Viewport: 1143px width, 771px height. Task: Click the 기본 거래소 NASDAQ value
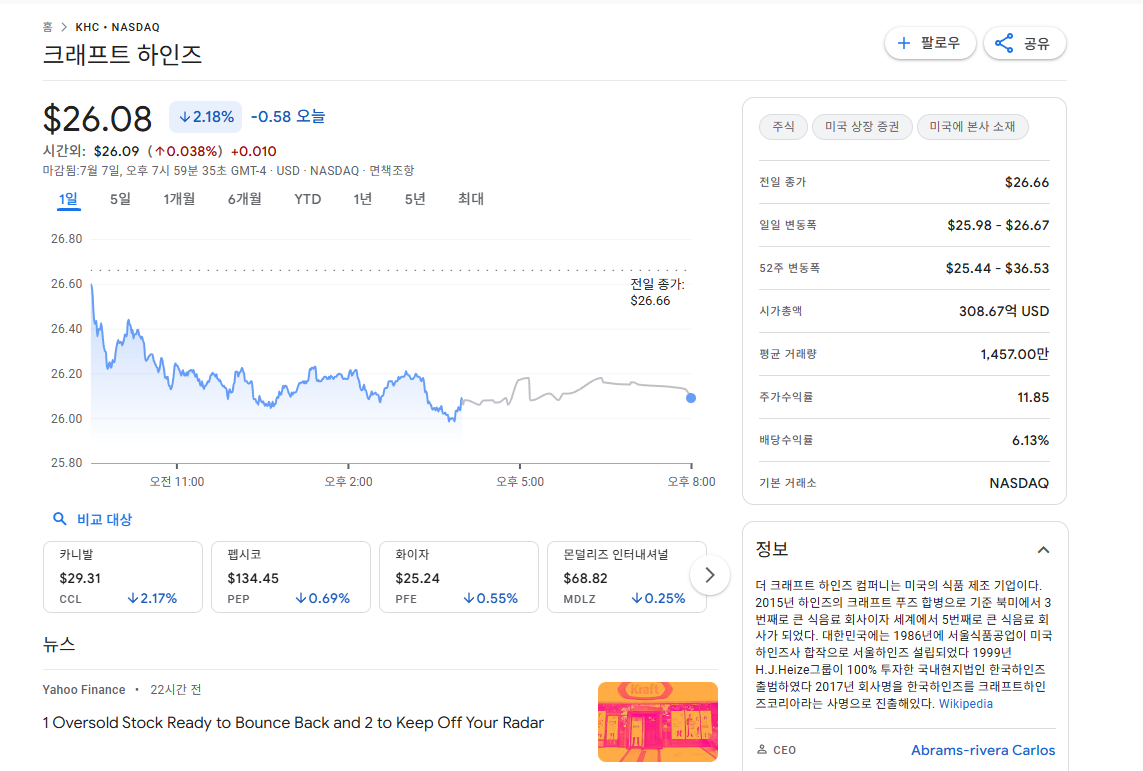click(1018, 483)
